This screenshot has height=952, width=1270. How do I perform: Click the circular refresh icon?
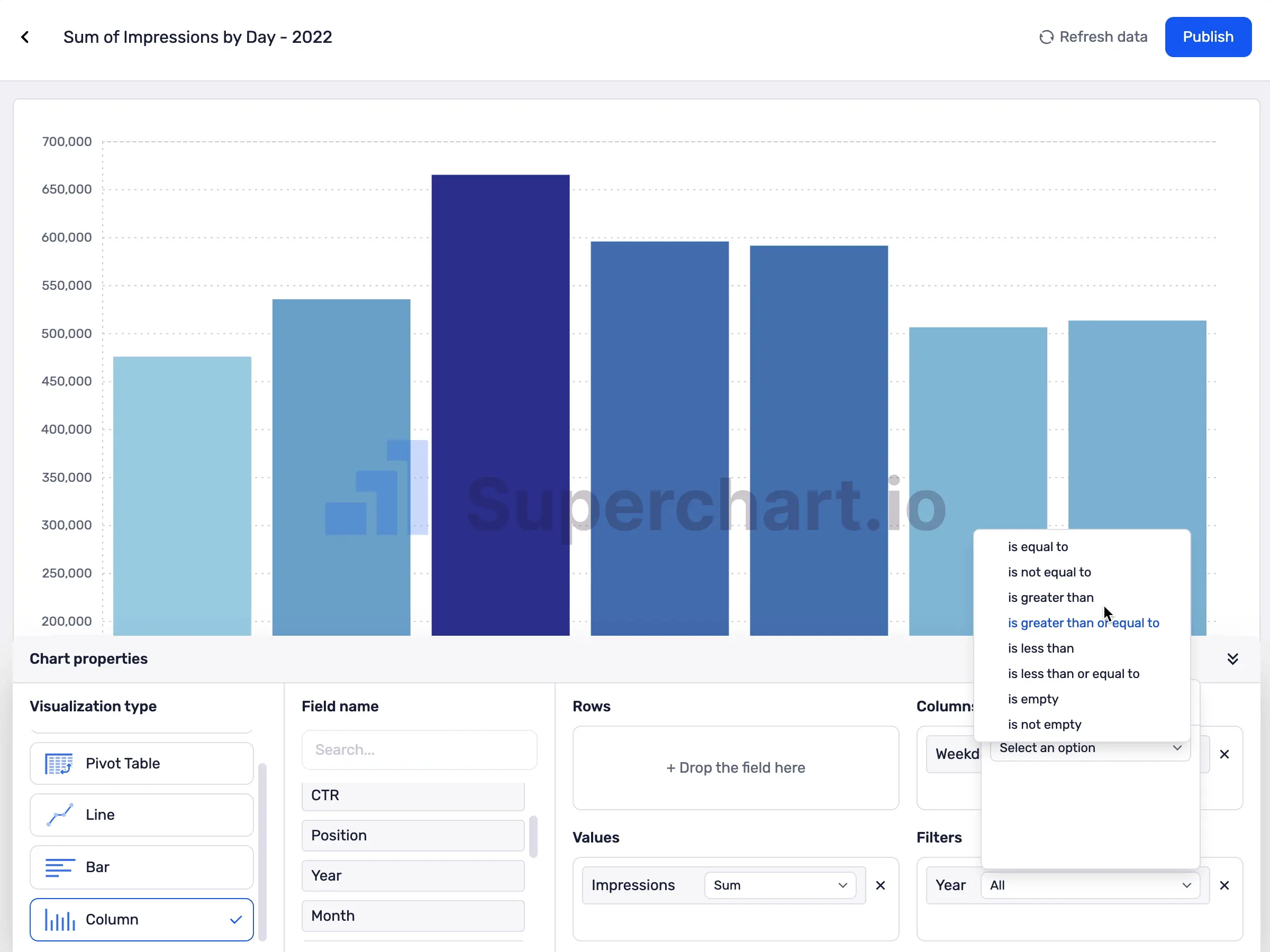(1046, 36)
